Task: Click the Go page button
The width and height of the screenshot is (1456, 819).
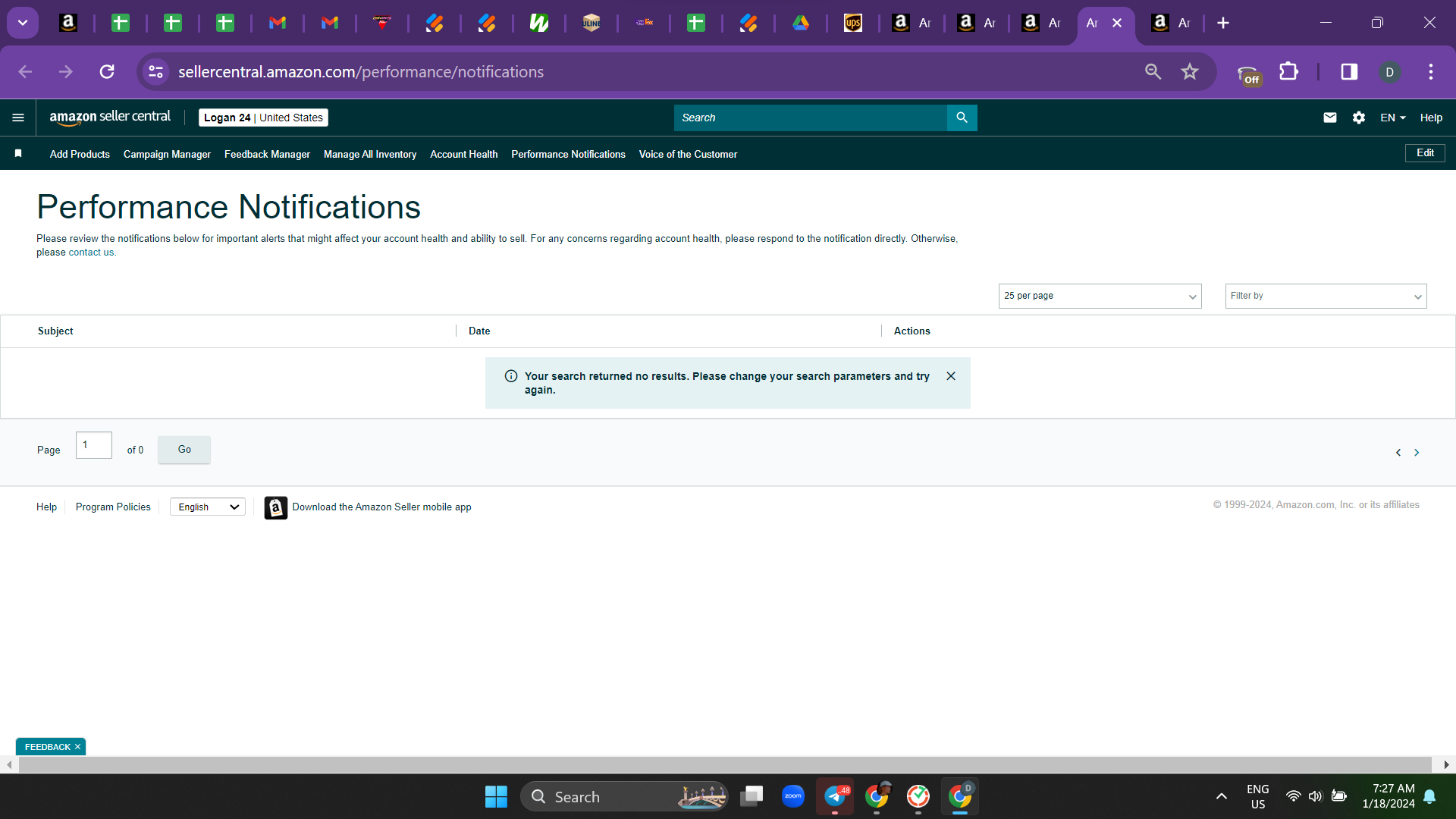Action: pos(184,450)
